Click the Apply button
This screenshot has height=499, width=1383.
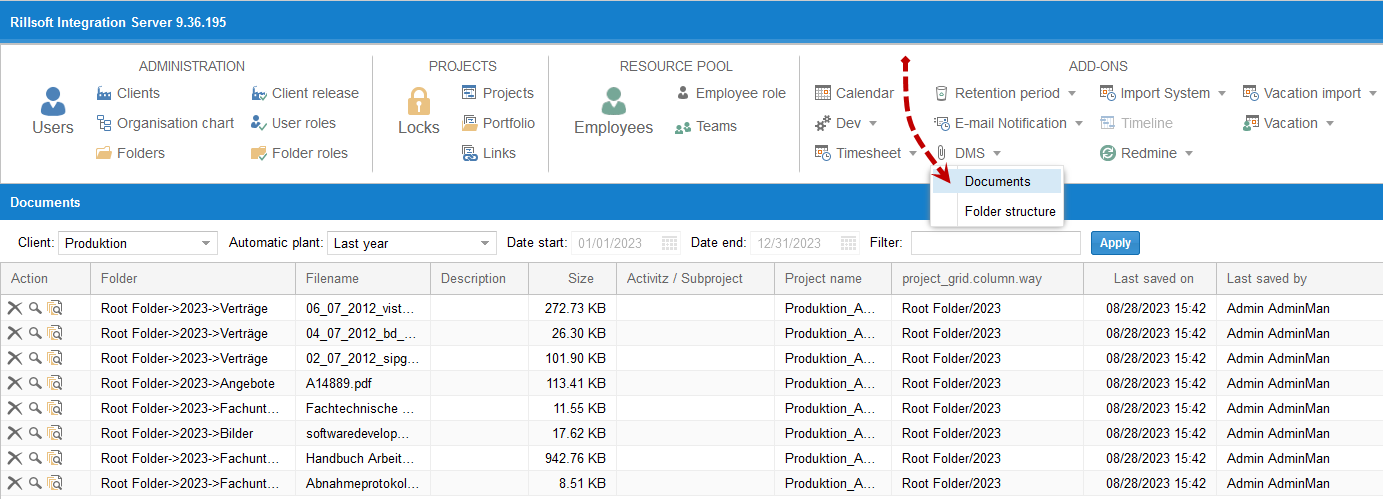pos(1115,243)
